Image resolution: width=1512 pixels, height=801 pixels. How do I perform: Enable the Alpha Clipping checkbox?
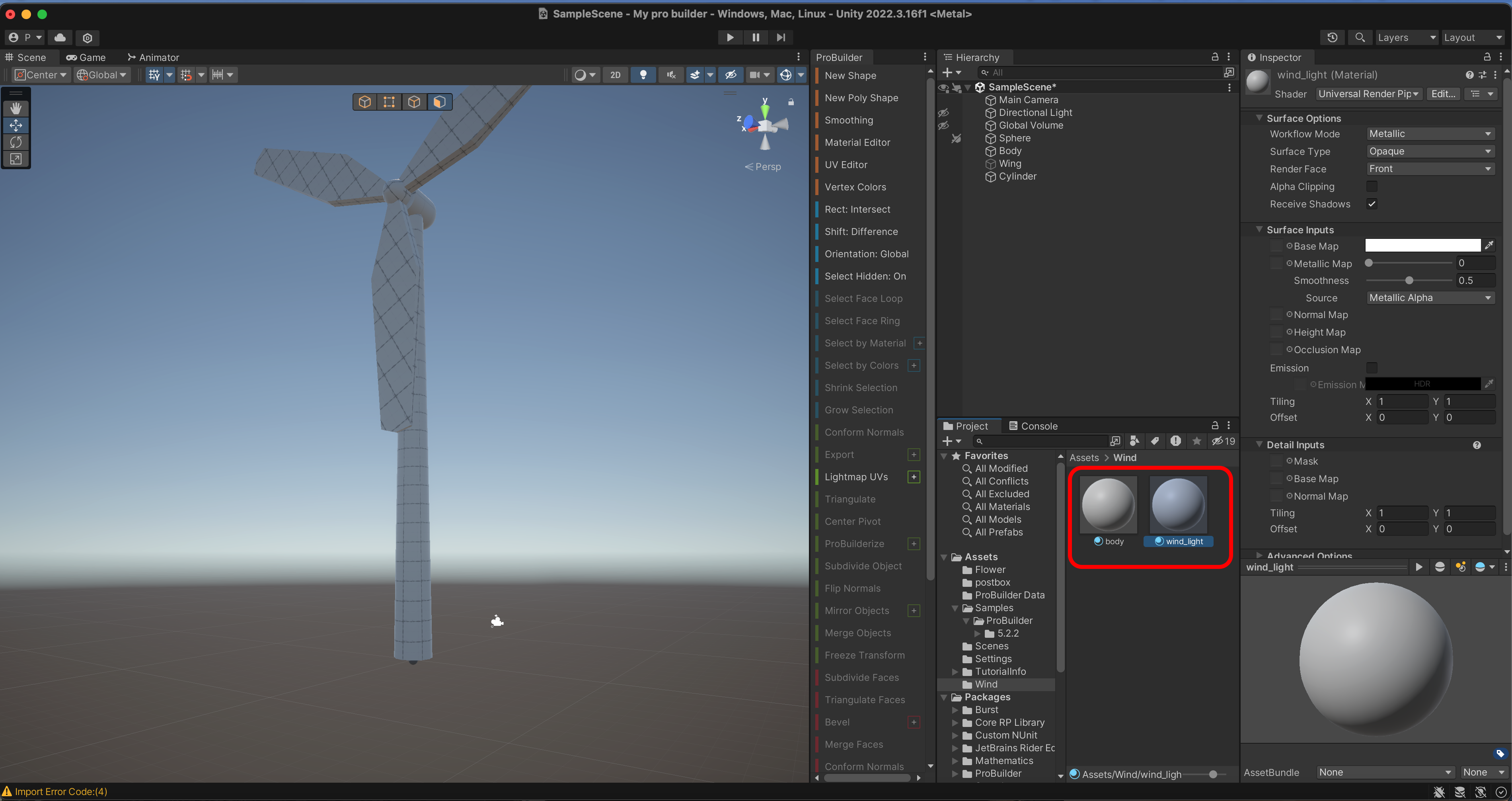click(1372, 187)
